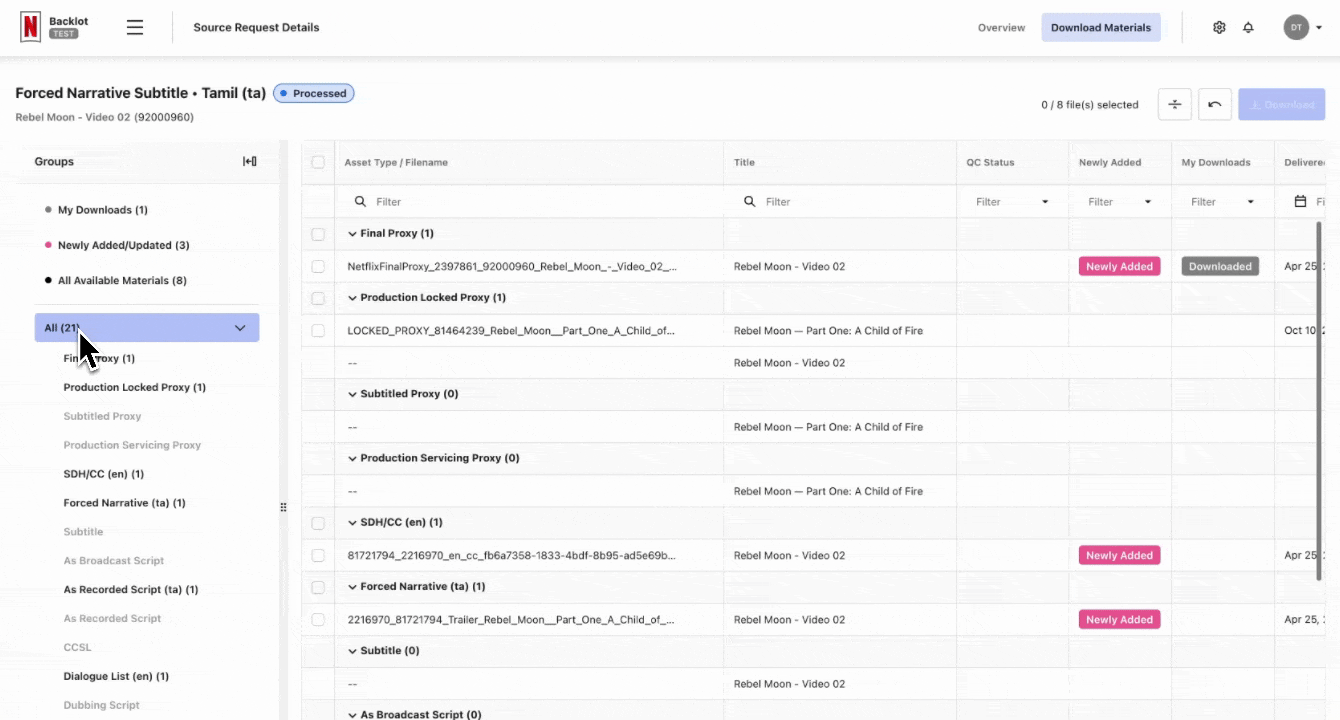Collapse the SDH/CC (en) (1) group
This screenshot has width=1340, height=720.
(x=352, y=522)
